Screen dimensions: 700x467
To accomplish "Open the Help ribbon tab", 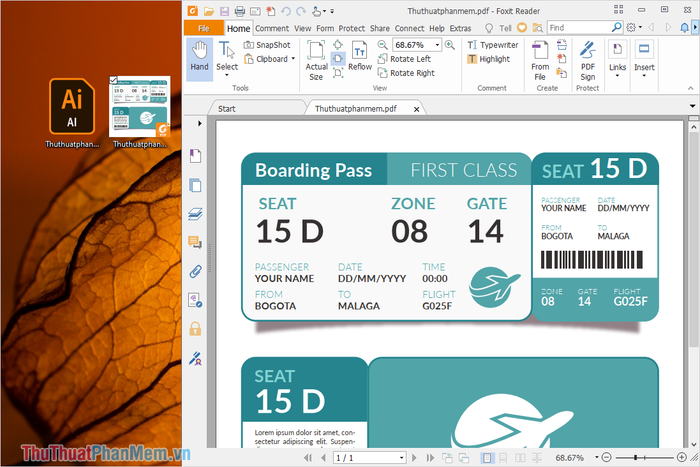I will (x=437, y=28).
